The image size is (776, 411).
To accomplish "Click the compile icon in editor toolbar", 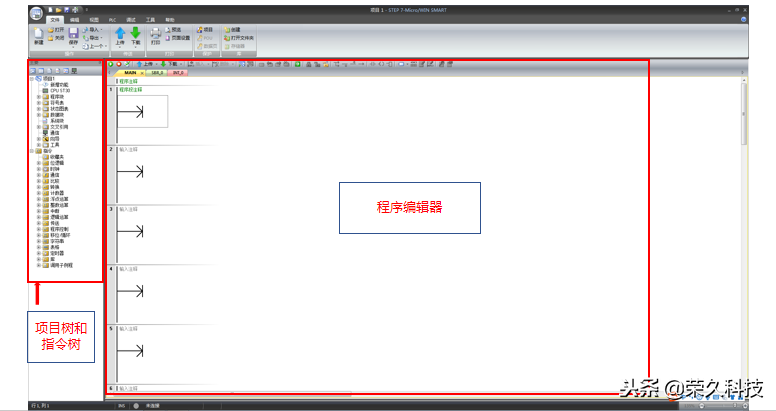I will click(x=127, y=64).
